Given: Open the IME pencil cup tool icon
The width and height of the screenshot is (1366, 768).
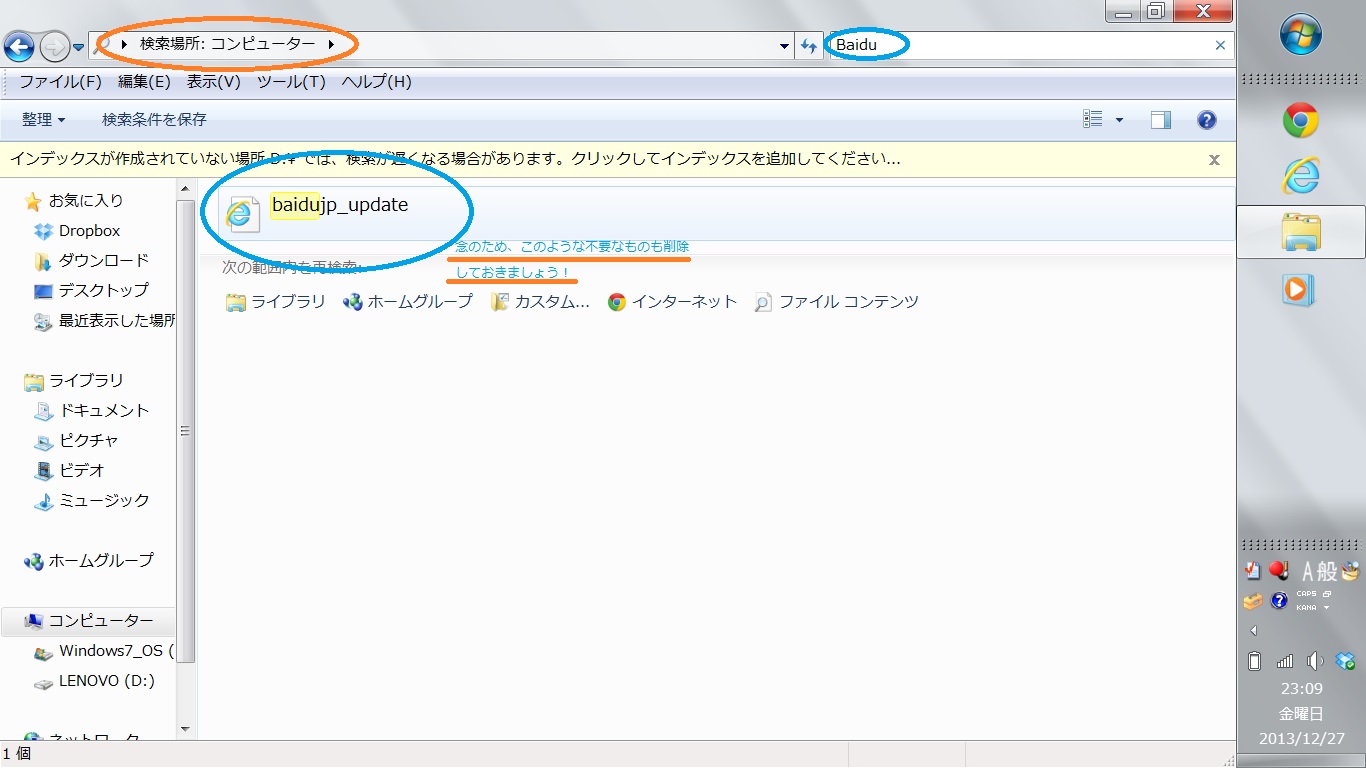Looking at the screenshot, I should pyautogui.click(x=1350, y=571).
